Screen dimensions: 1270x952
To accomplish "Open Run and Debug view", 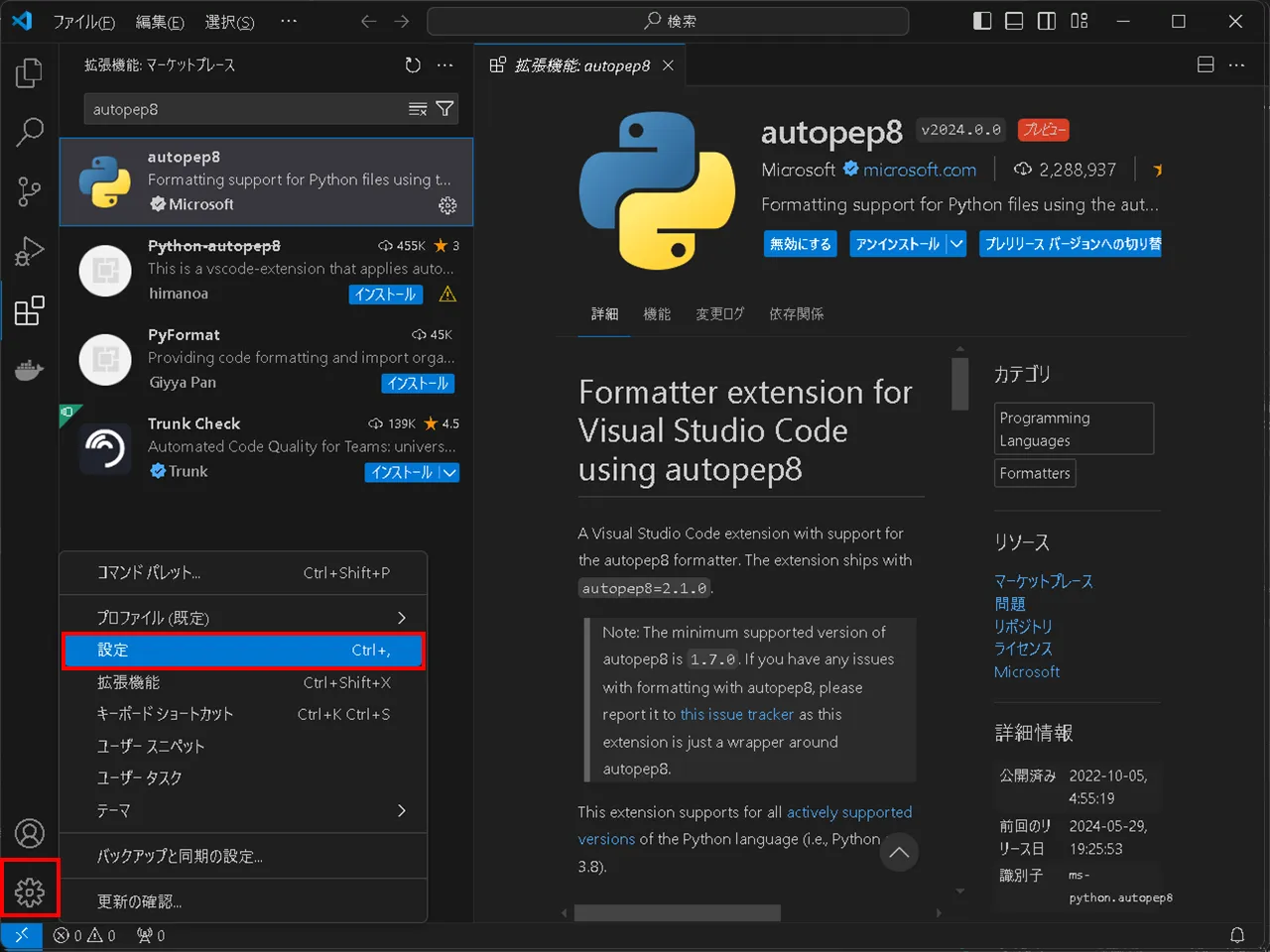I will coord(29,251).
